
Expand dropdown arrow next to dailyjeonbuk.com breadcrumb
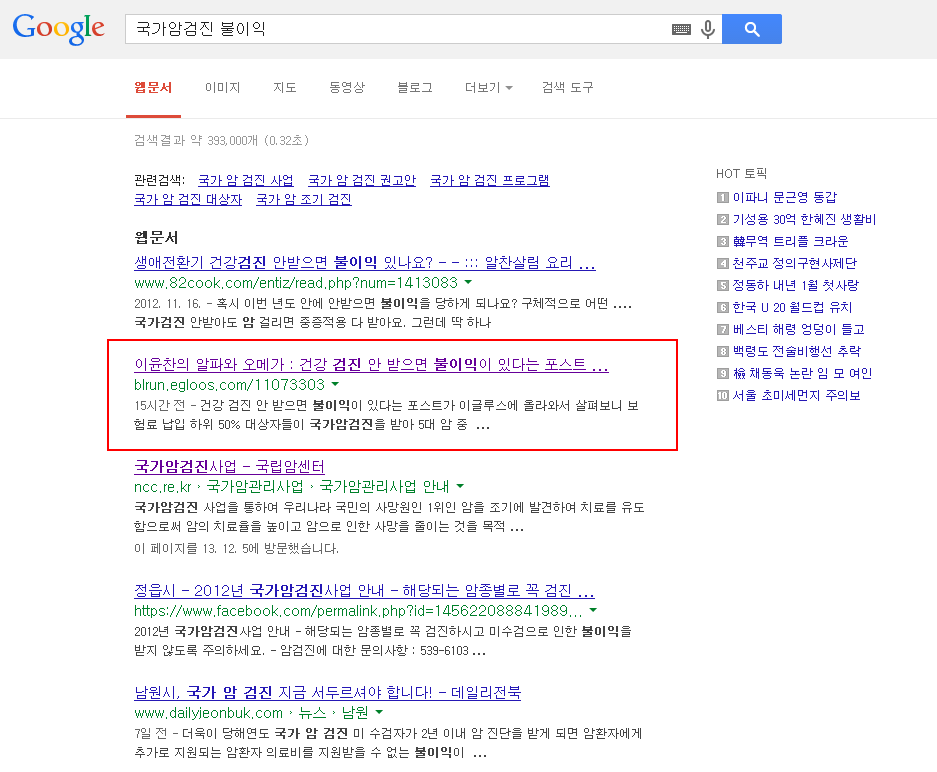(379, 713)
